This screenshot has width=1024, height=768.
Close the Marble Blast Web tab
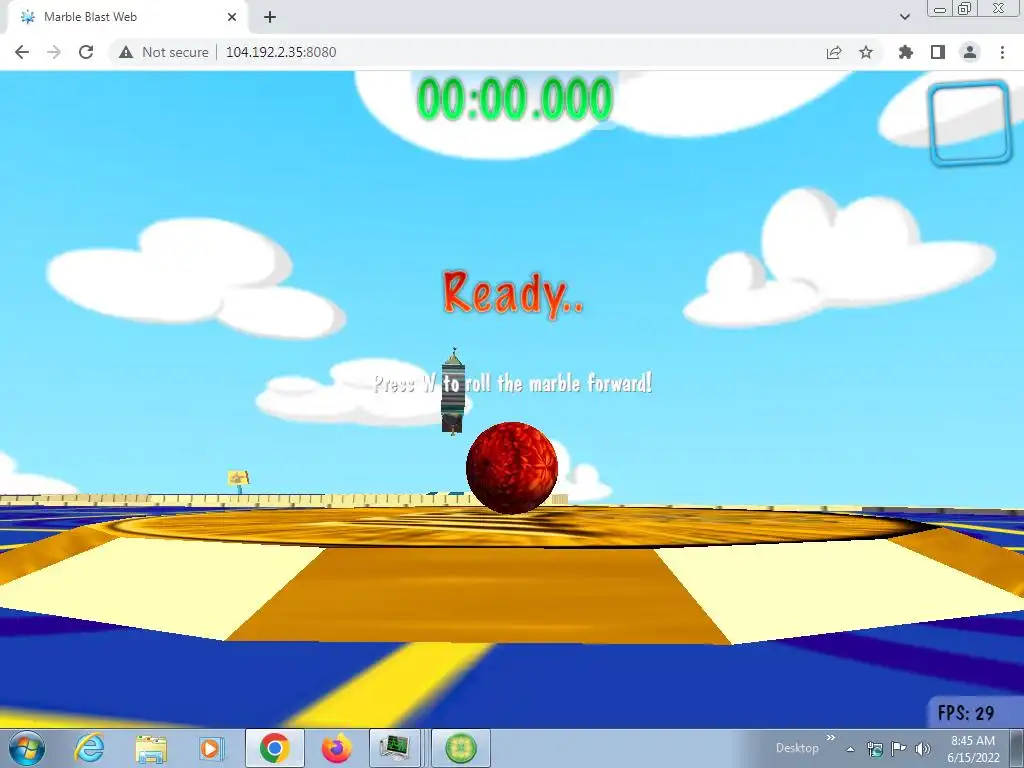[232, 17]
